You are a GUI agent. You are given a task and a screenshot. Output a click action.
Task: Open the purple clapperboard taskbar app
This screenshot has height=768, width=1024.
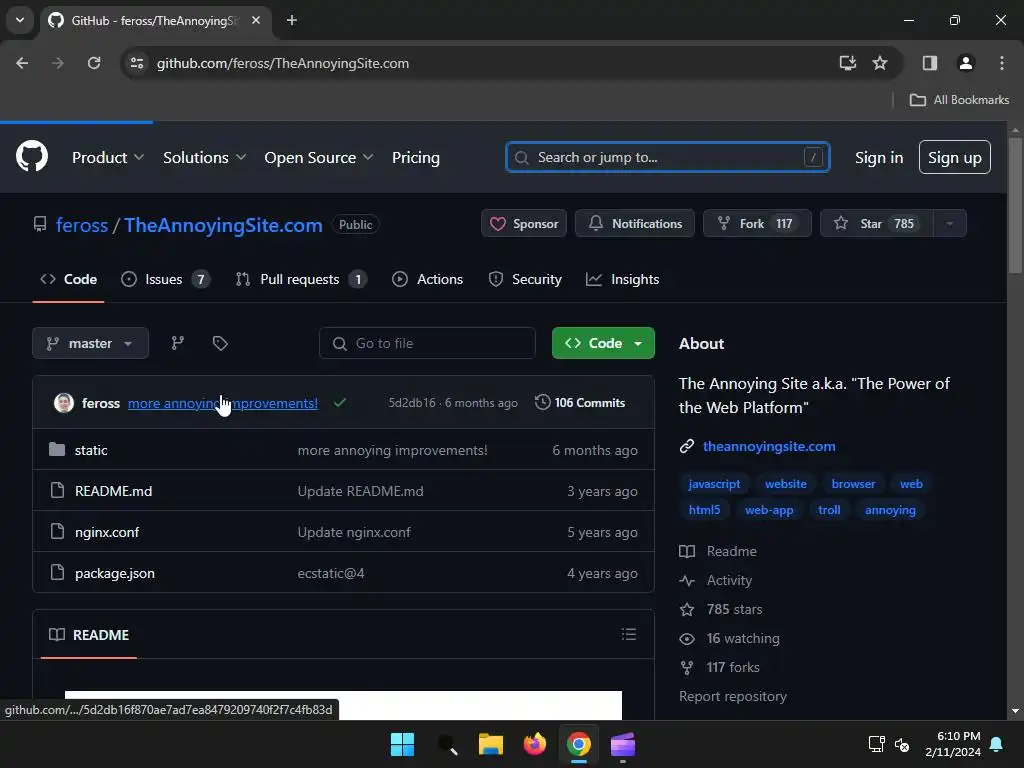click(x=623, y=744)
